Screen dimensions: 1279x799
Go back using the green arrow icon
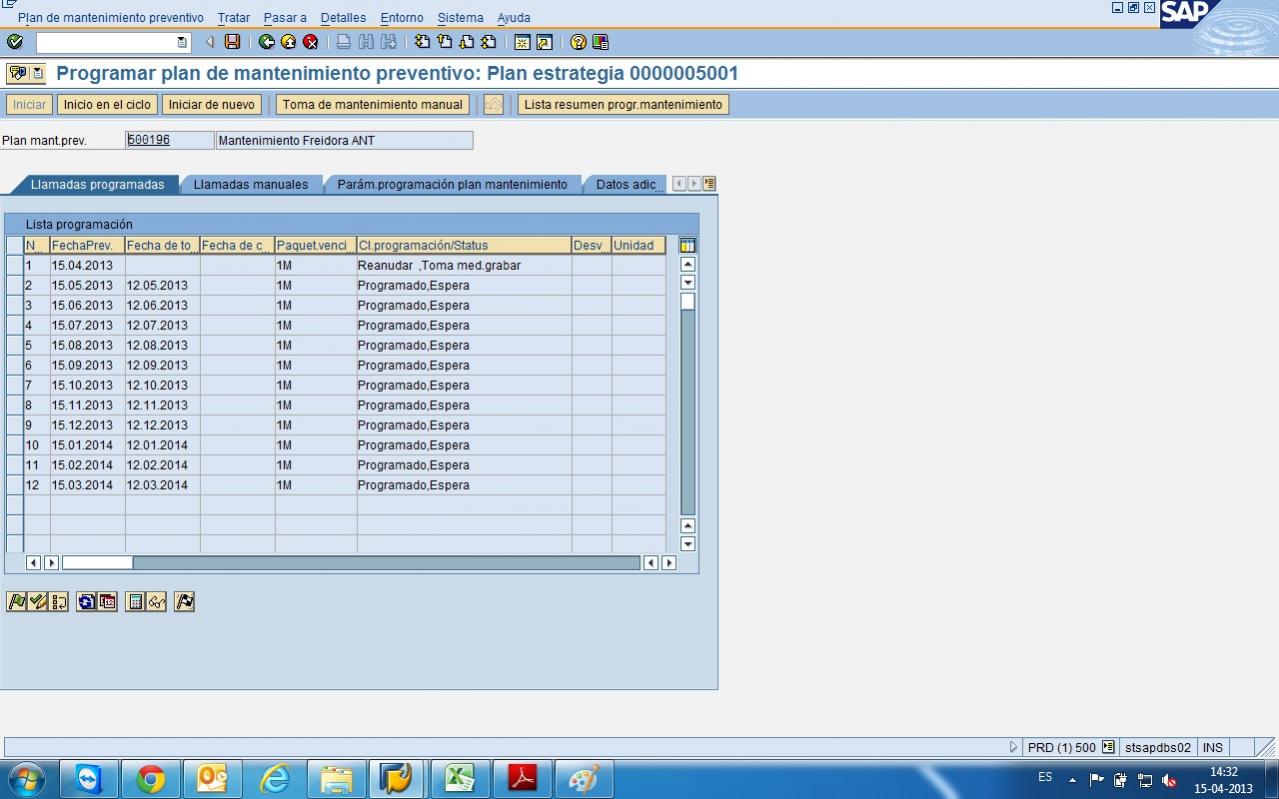coord(266,42)
